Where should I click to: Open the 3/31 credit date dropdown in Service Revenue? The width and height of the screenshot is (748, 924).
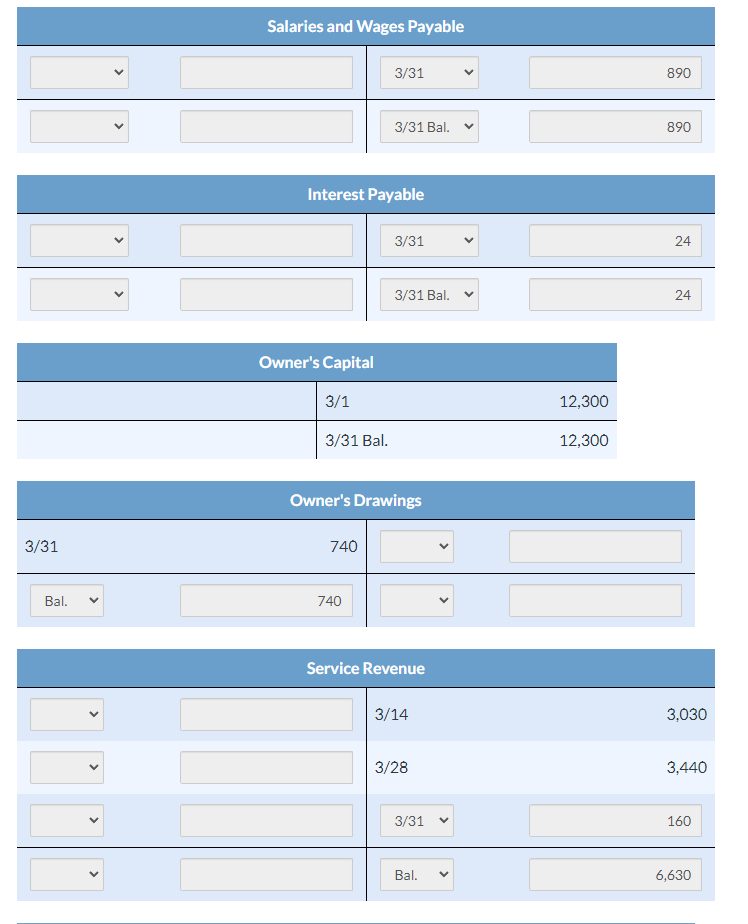pyautogui.click(x=417, y=820)
